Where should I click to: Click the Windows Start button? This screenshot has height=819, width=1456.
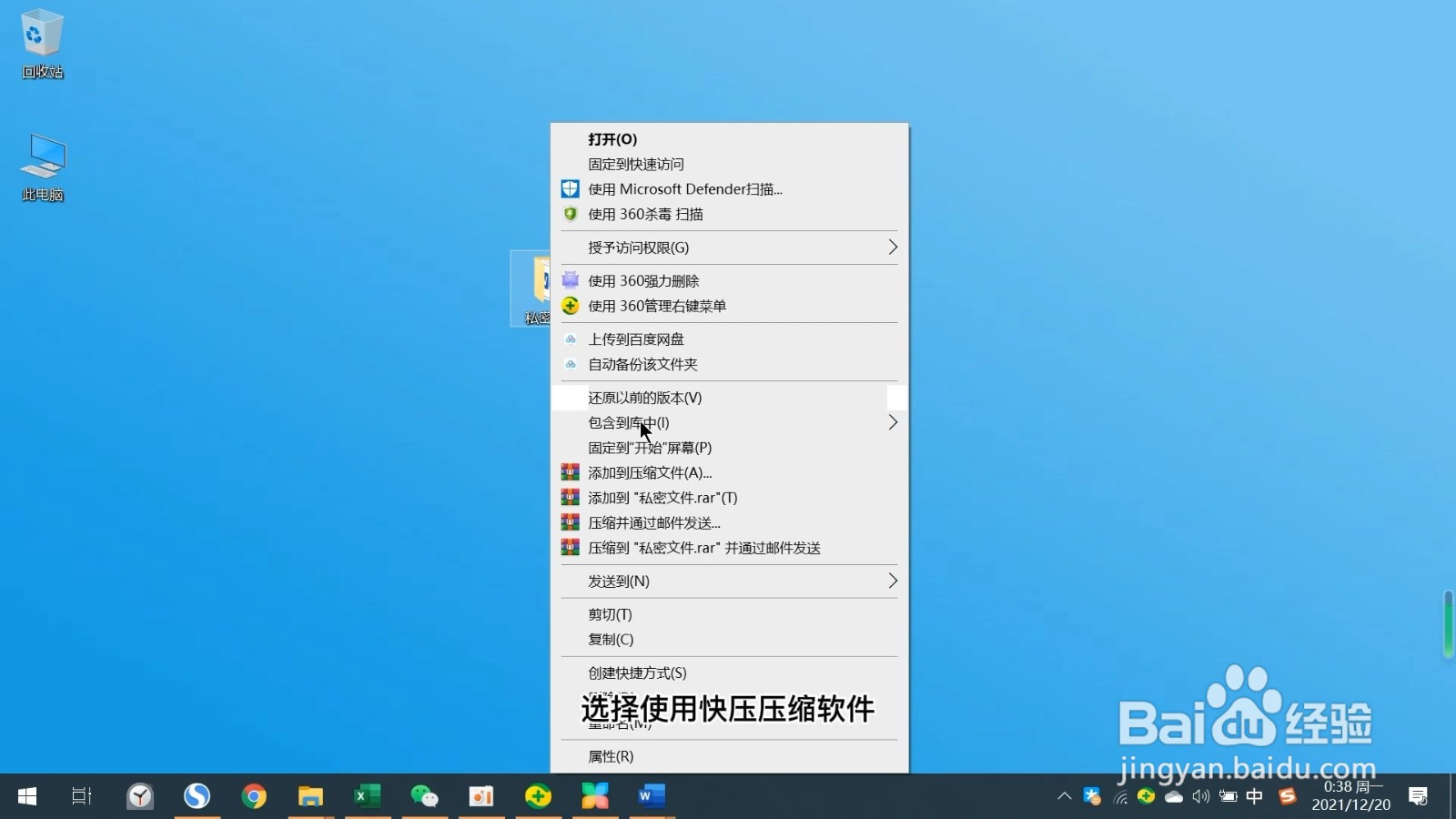(x=25, y=796)
